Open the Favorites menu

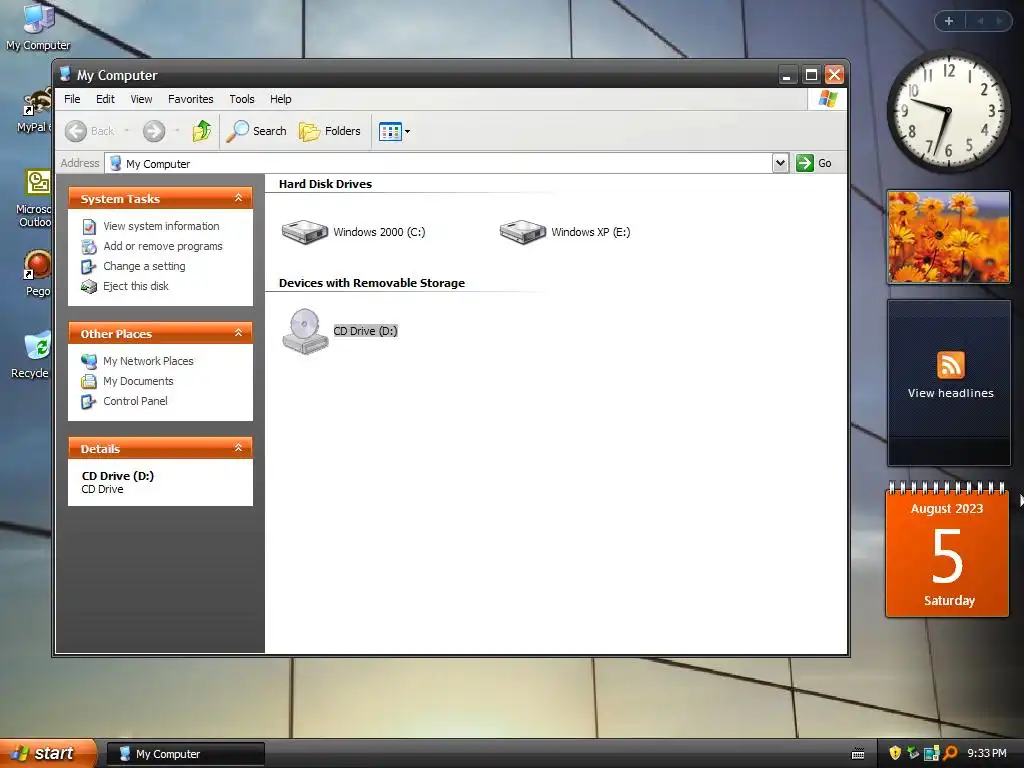coord(191,99)
